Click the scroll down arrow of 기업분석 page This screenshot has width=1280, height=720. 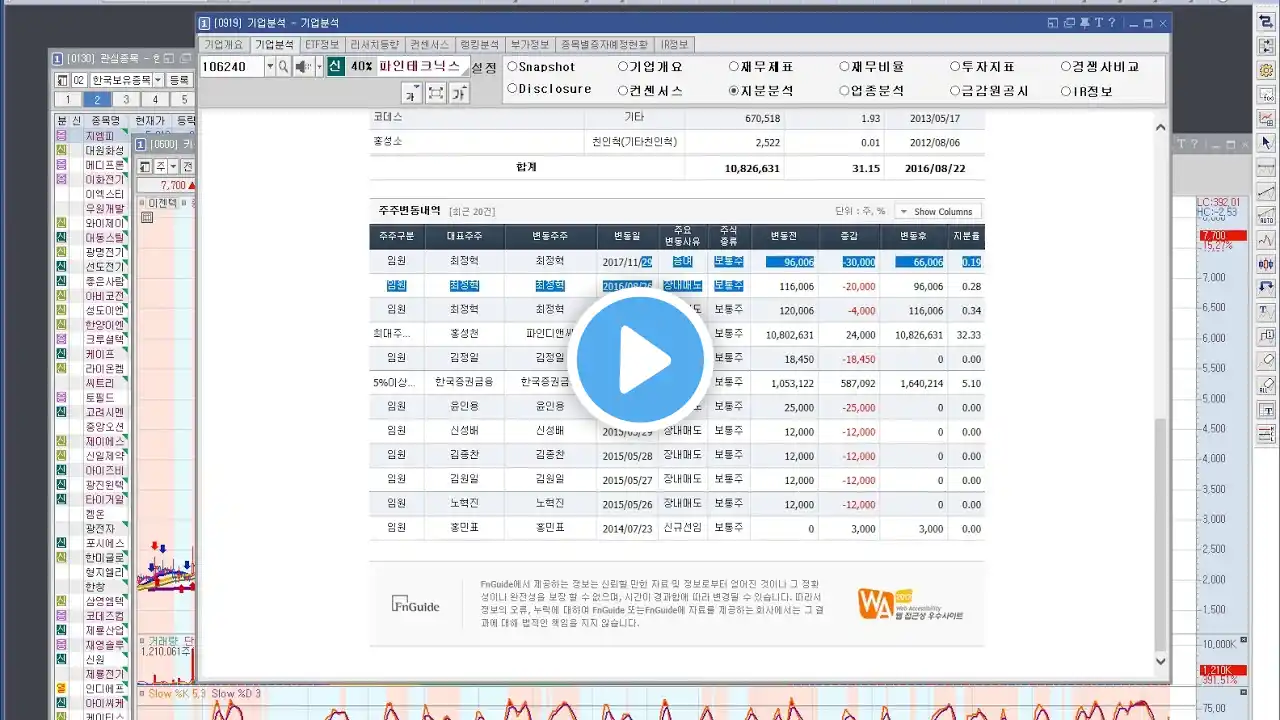pos(1160,661)
